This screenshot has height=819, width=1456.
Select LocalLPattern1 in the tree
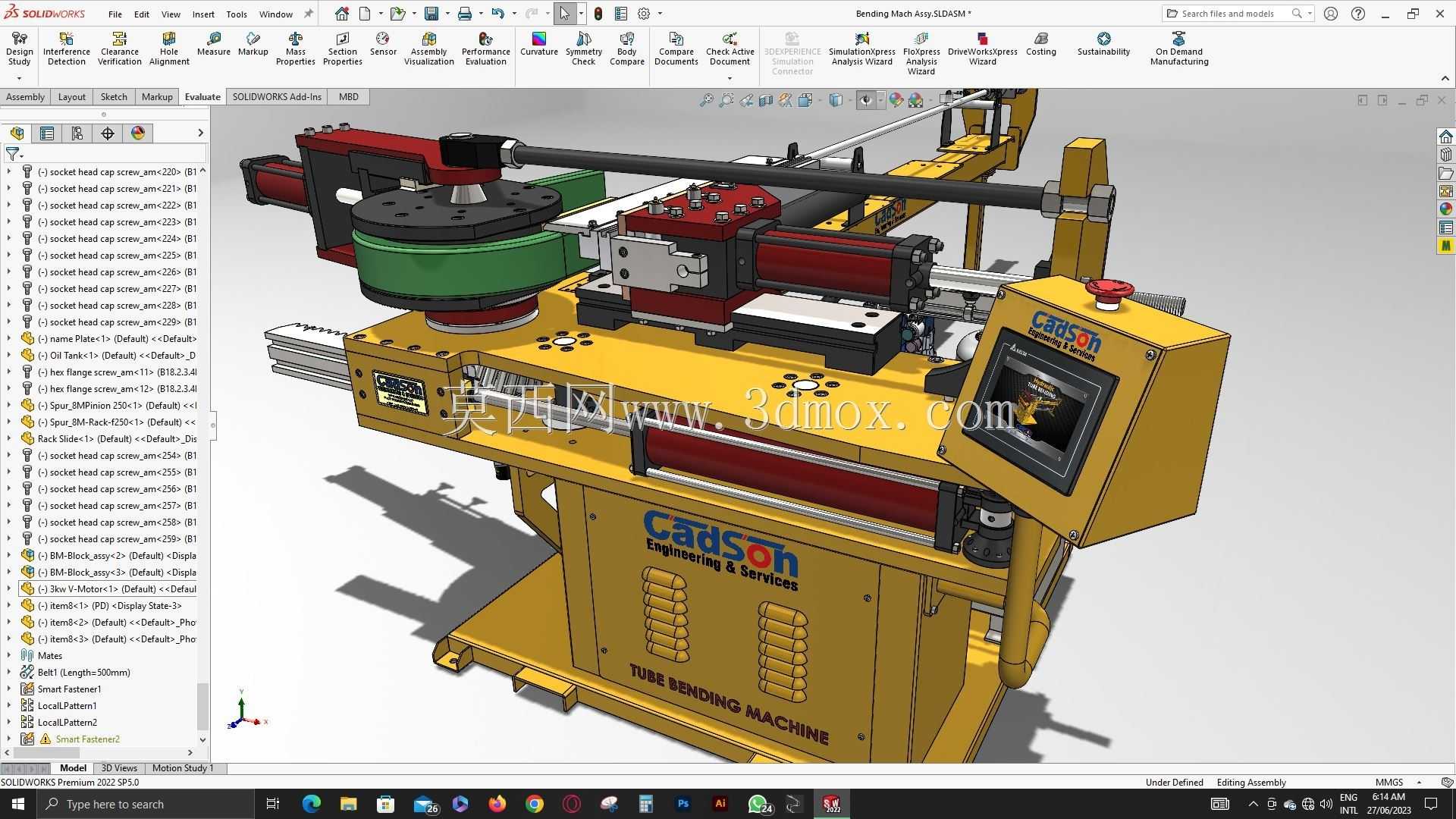click(67, 706)
